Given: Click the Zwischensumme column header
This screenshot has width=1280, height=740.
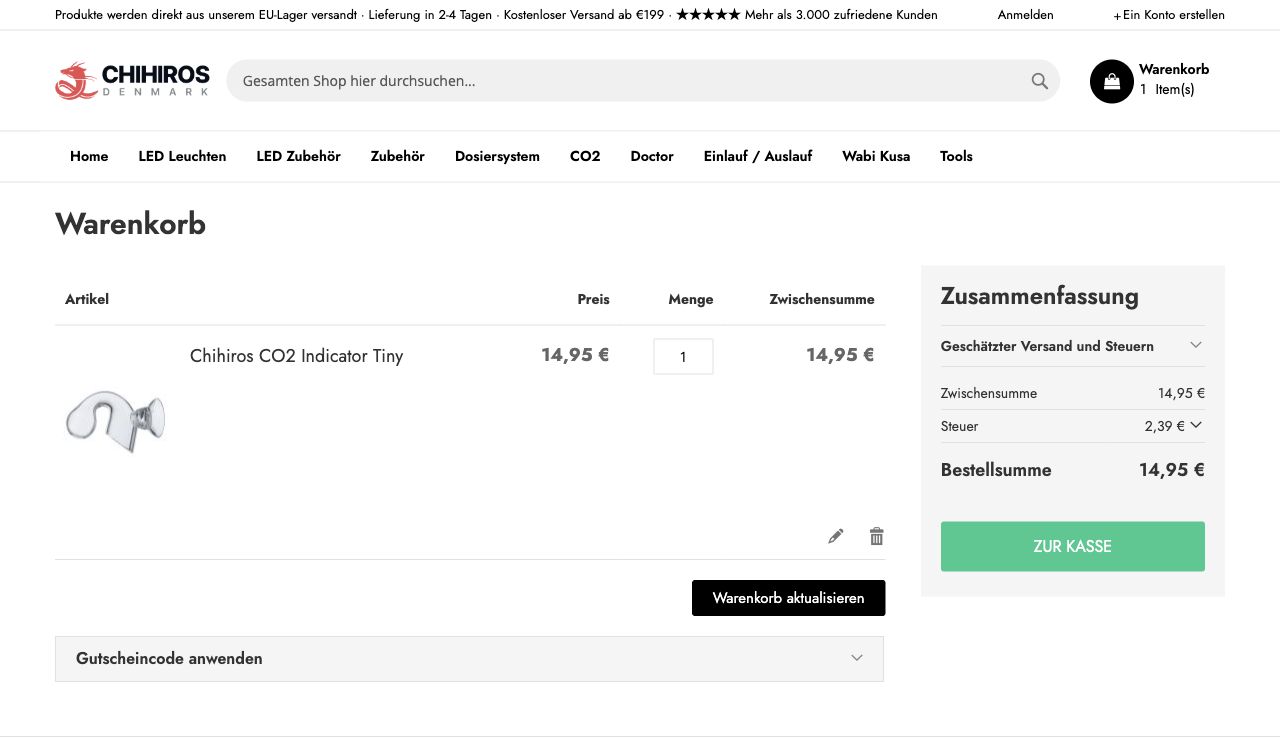Looking at the screenshot, I should [822, 299].
